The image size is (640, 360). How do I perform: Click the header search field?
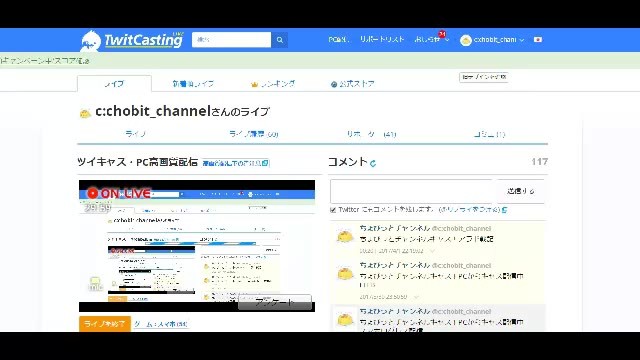click(x=231, y=40)
